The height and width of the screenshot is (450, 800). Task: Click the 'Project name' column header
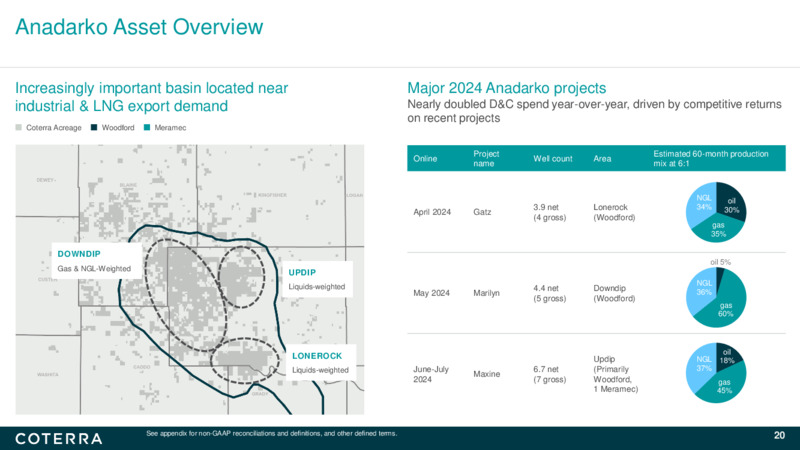click(x=486, y=159)
